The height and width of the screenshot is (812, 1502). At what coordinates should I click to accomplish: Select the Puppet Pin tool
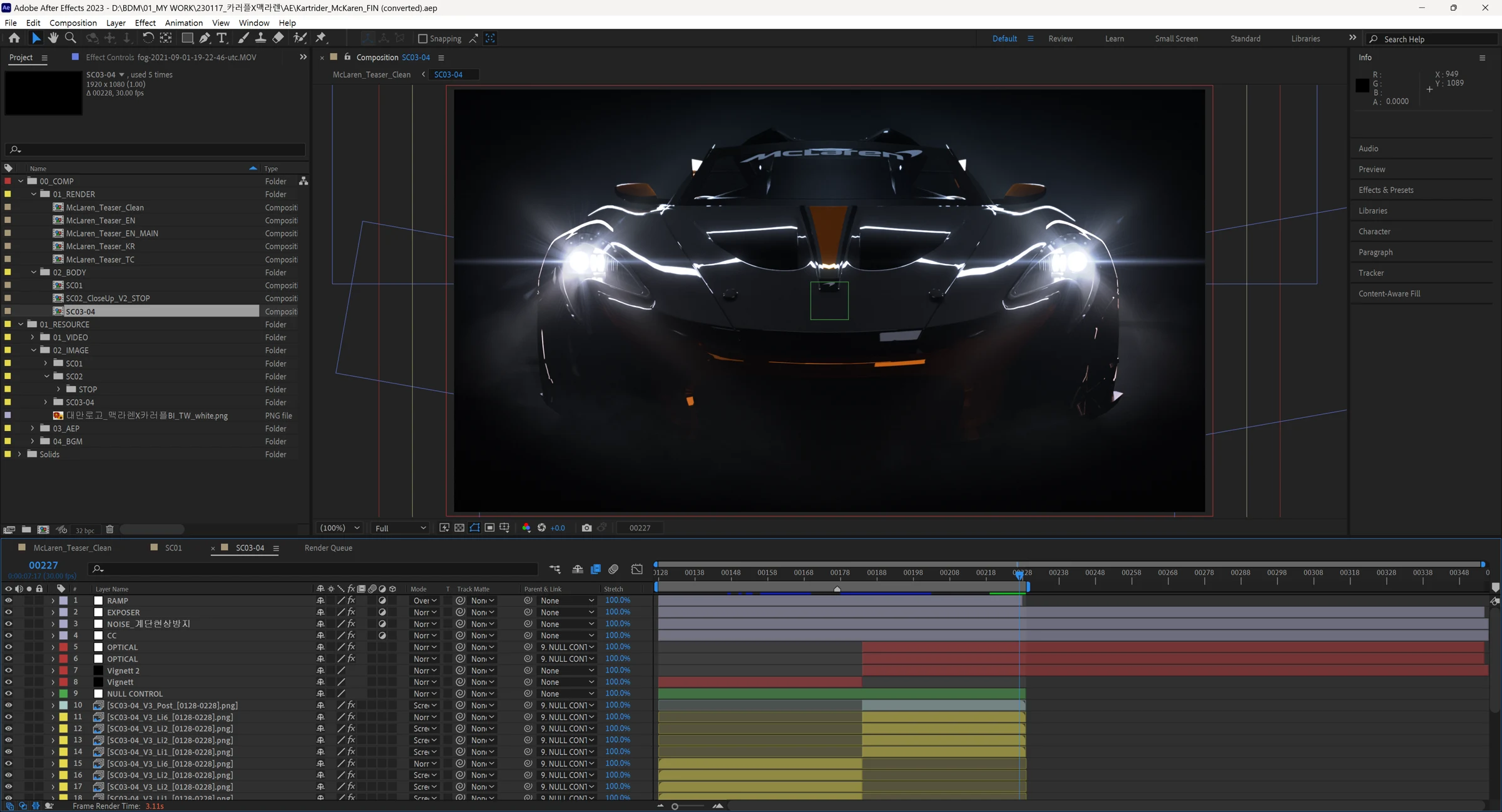321,38
